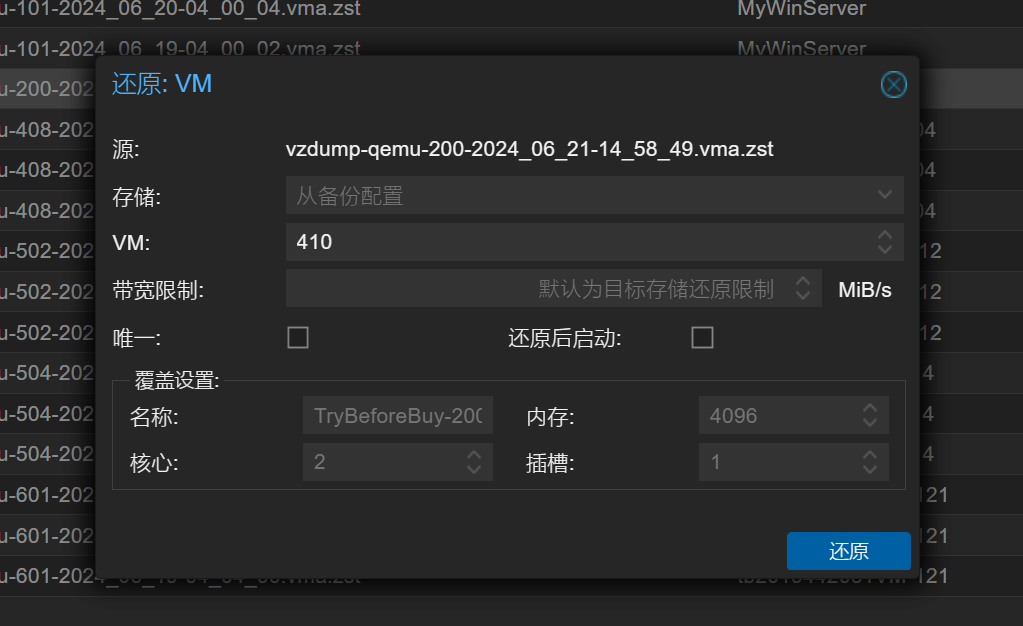Click the blue 还原 restore button
The image size is (1023, 626).
tap(848, 551)
